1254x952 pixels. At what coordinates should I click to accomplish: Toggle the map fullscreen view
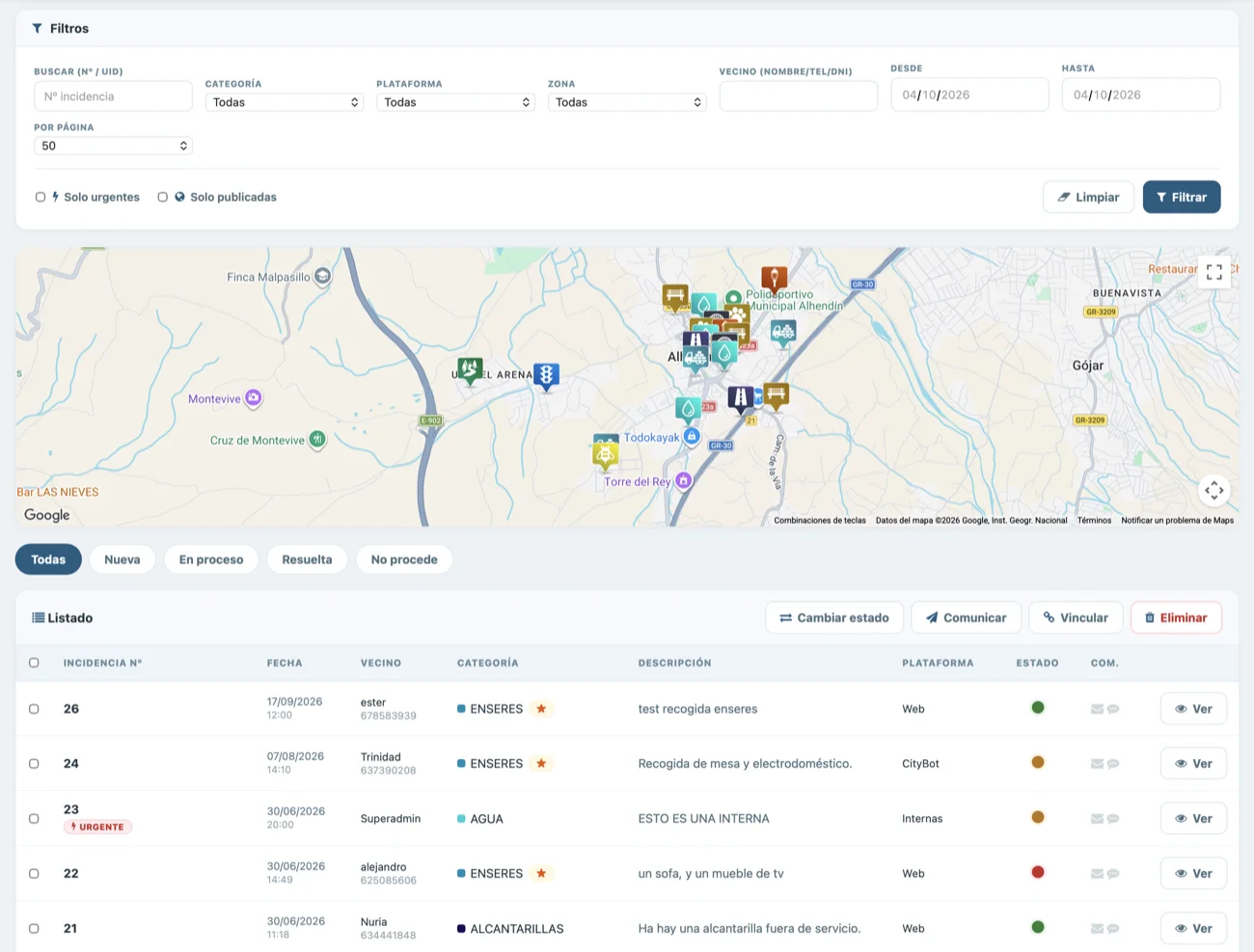click(x=1214, y=272)
